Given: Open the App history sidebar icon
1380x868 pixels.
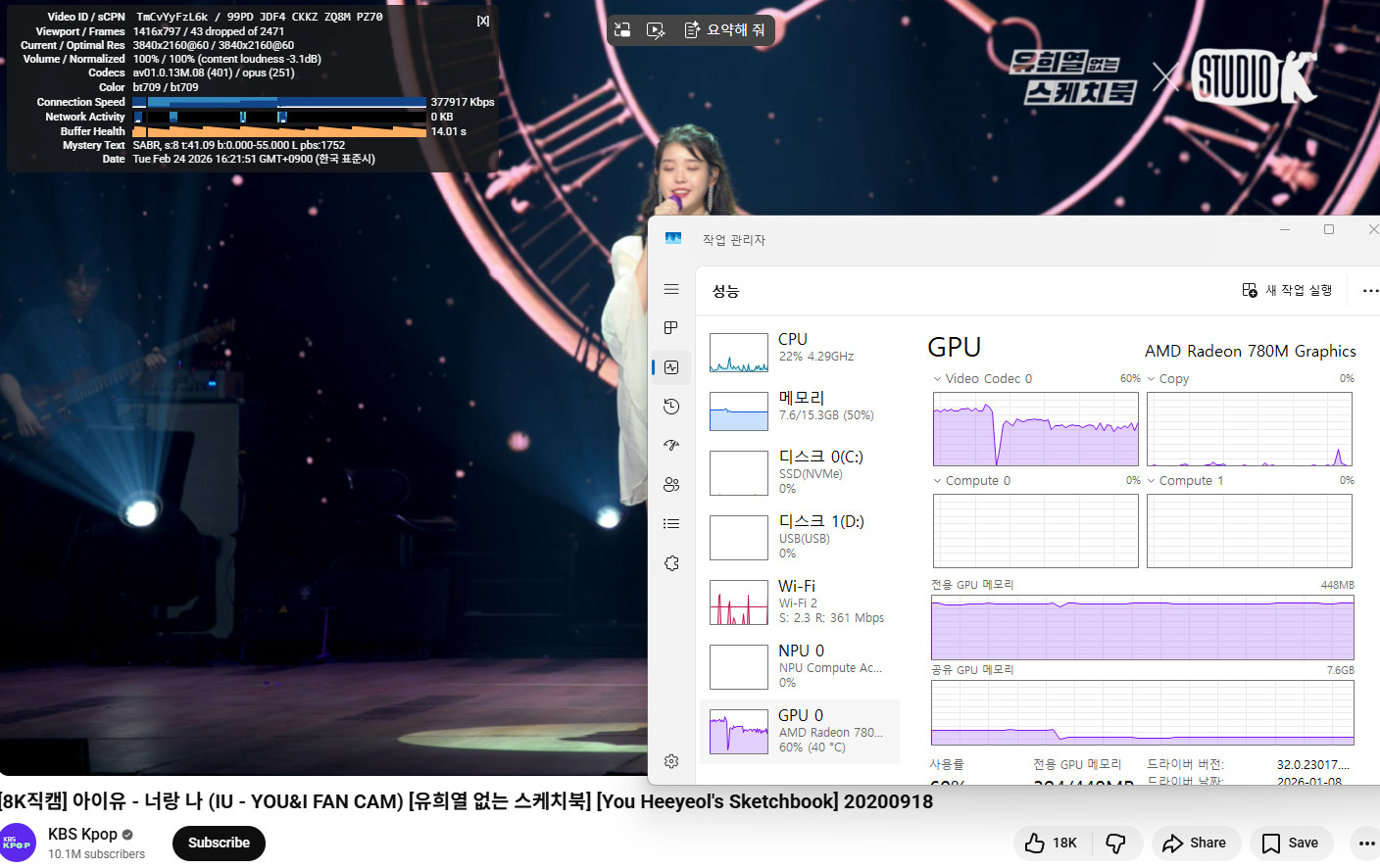Looking at the screenshot, I should point(671,407).
